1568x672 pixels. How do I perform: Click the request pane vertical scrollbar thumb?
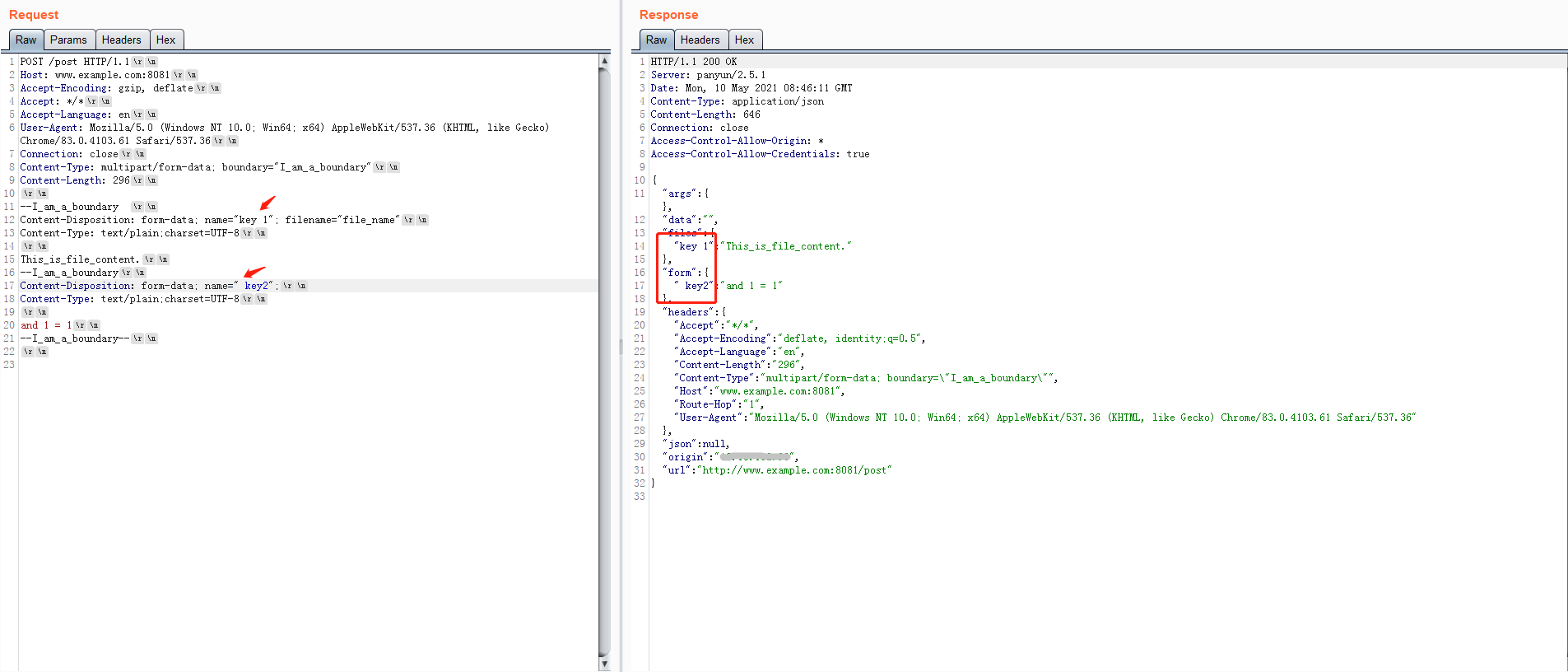point(604,362)
